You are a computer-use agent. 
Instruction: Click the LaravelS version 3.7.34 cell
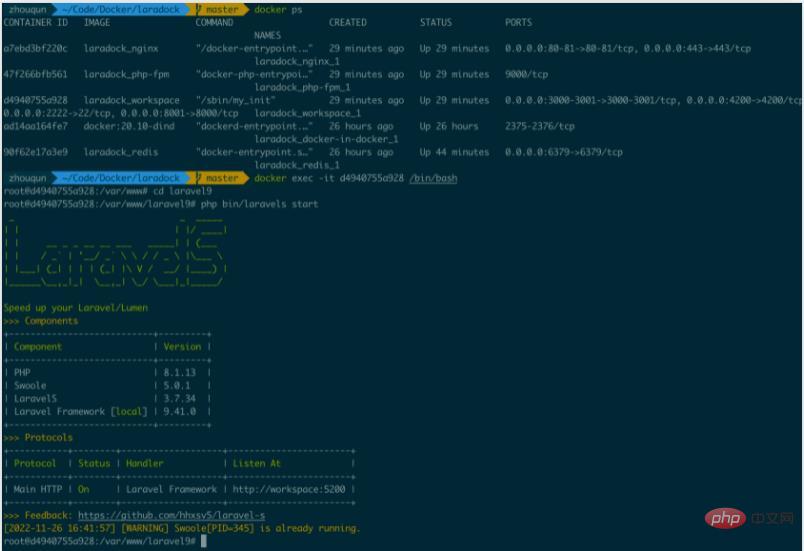pyautogui.click(x=179, y=399)
